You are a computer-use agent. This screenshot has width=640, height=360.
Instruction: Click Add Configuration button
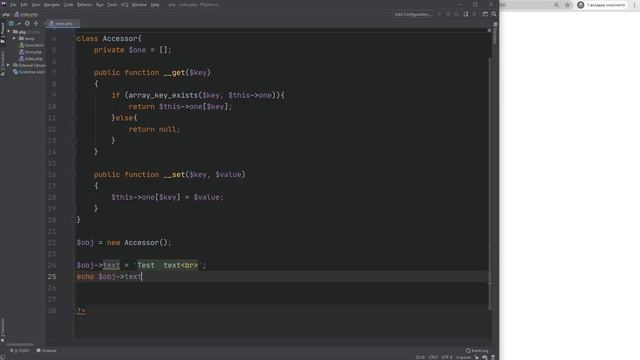pyautogui.click(x=412, y=14)
